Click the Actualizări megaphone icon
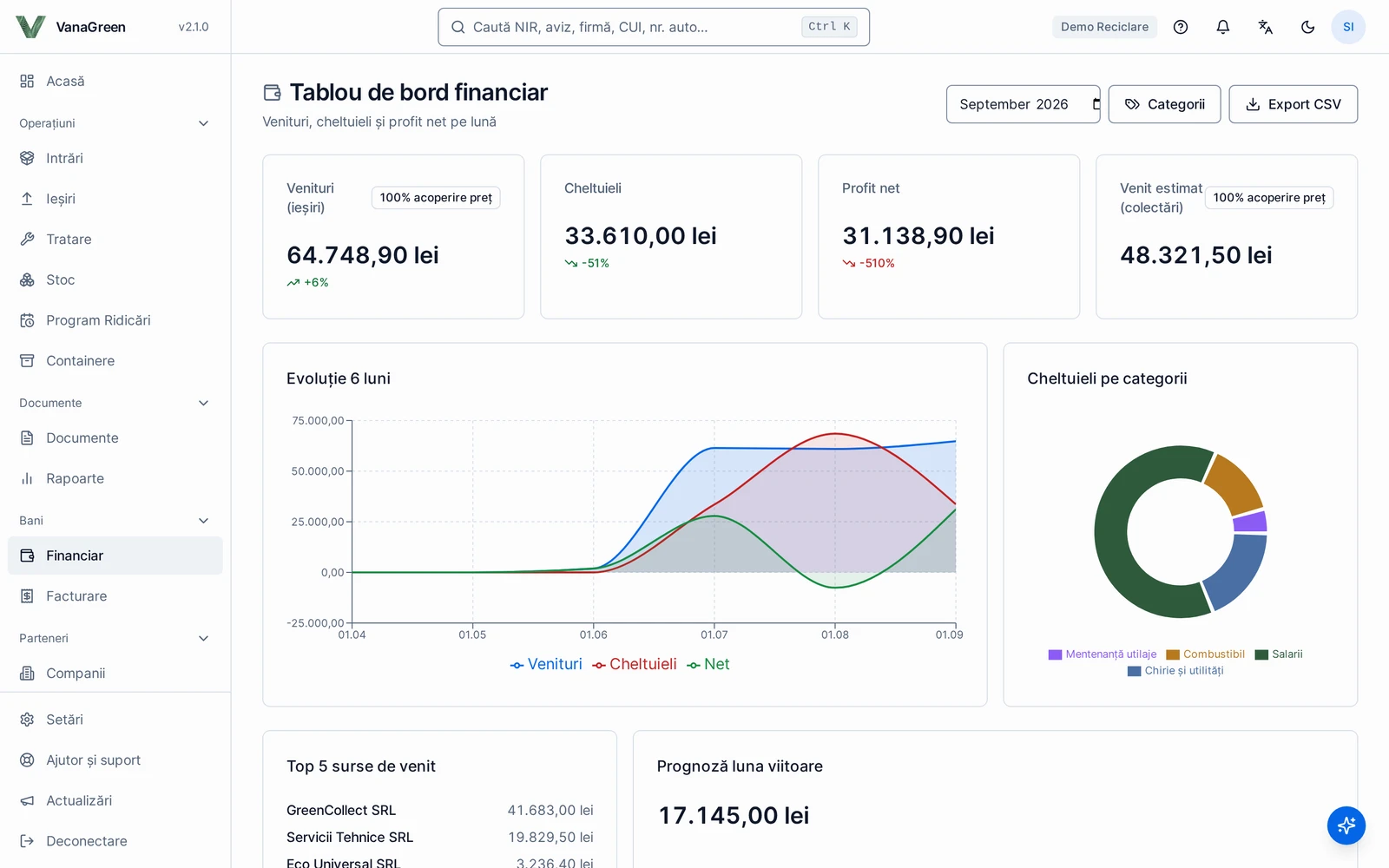The image size is (1389, 868). tap(27, 800)
